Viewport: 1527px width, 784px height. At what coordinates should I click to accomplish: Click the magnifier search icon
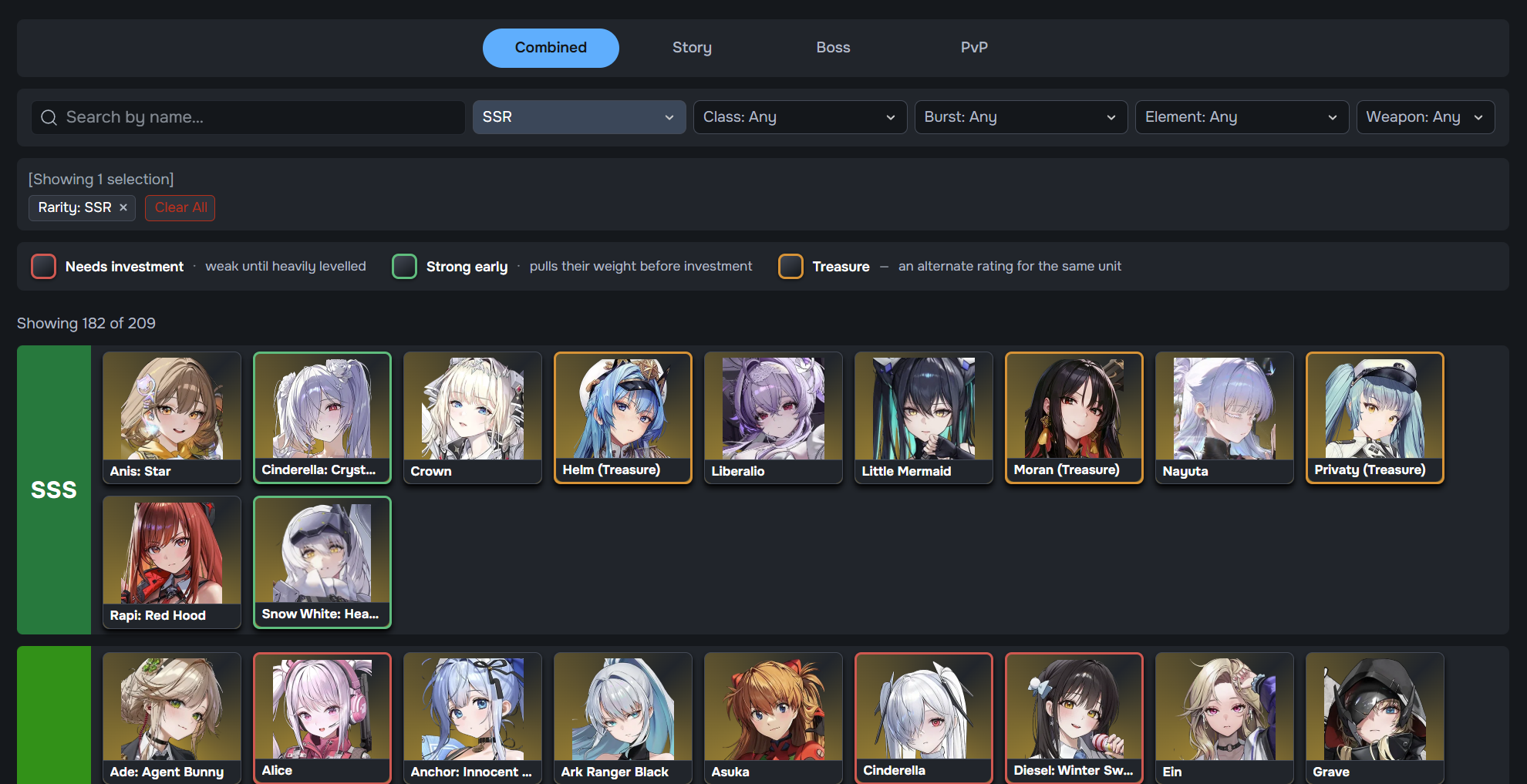tap(49, 117)
